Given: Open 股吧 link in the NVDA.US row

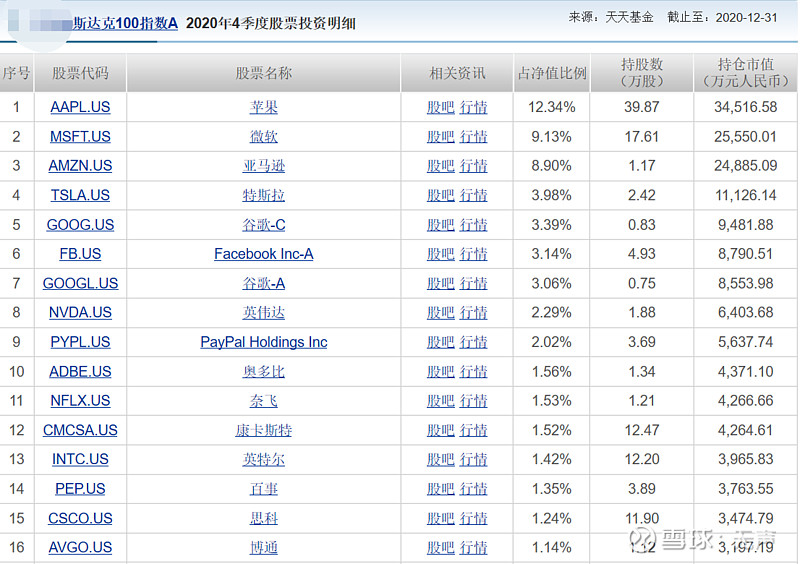Looking at the screenshot, I should tap(441, 313).
